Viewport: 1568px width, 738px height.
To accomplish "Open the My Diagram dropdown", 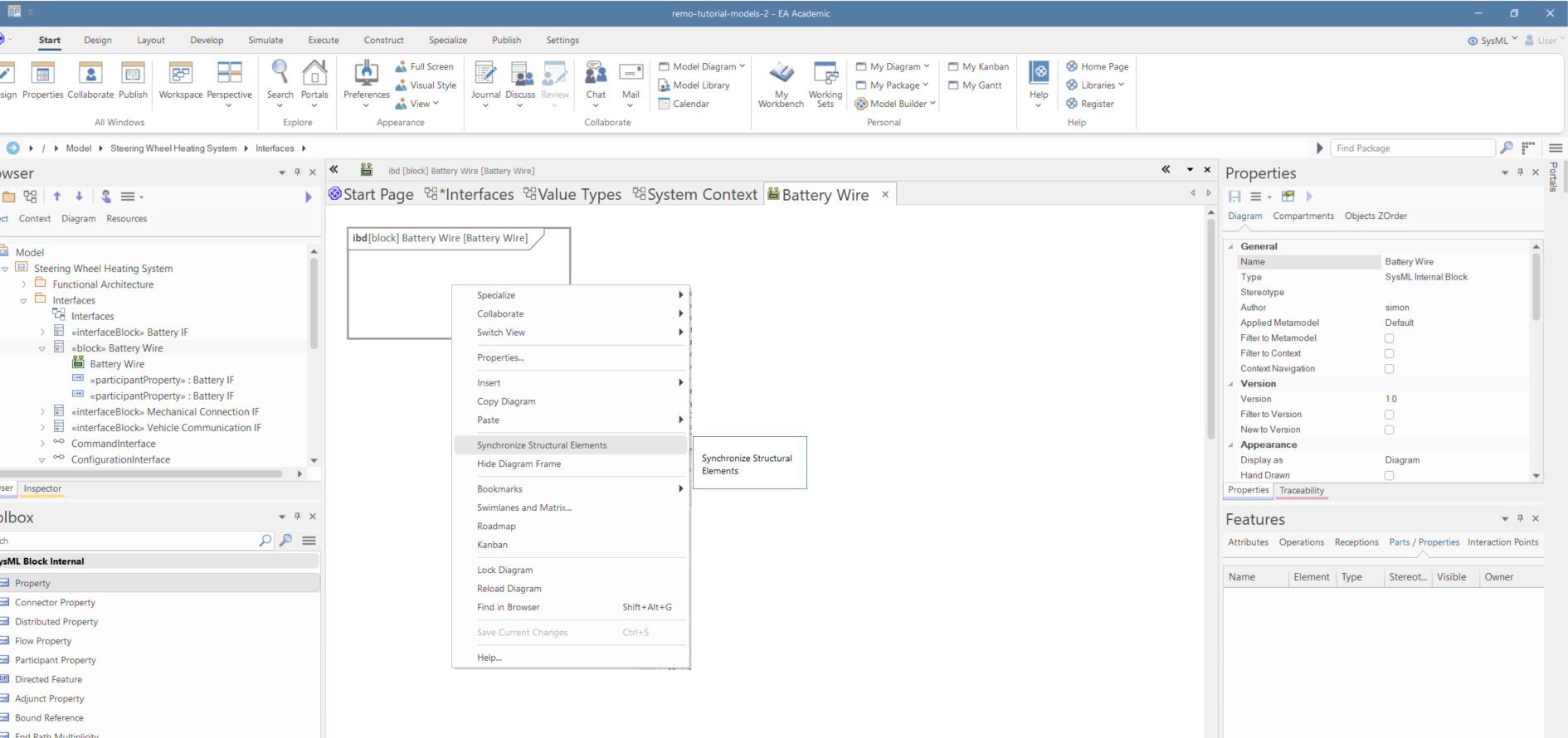I will click(895, 66).
